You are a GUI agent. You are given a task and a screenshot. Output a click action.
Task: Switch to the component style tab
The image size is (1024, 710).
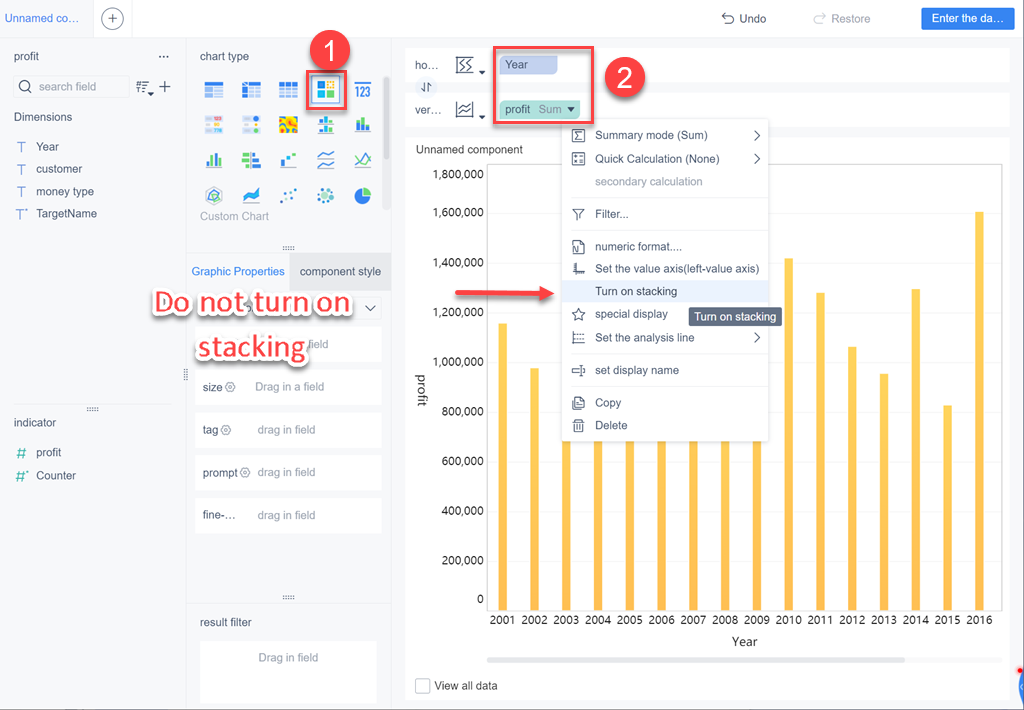click(x=340, y=272)
